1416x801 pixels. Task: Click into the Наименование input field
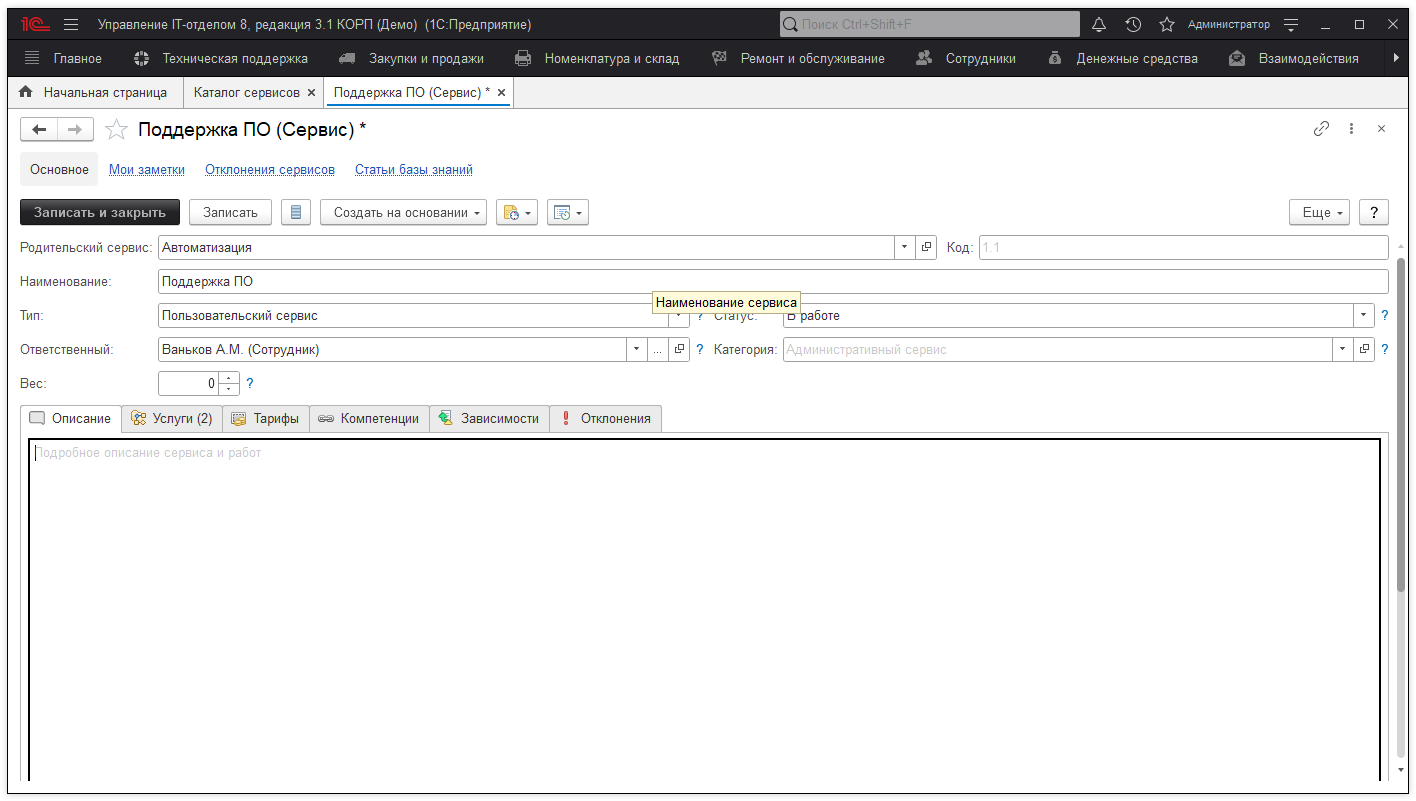pos(772,282)
